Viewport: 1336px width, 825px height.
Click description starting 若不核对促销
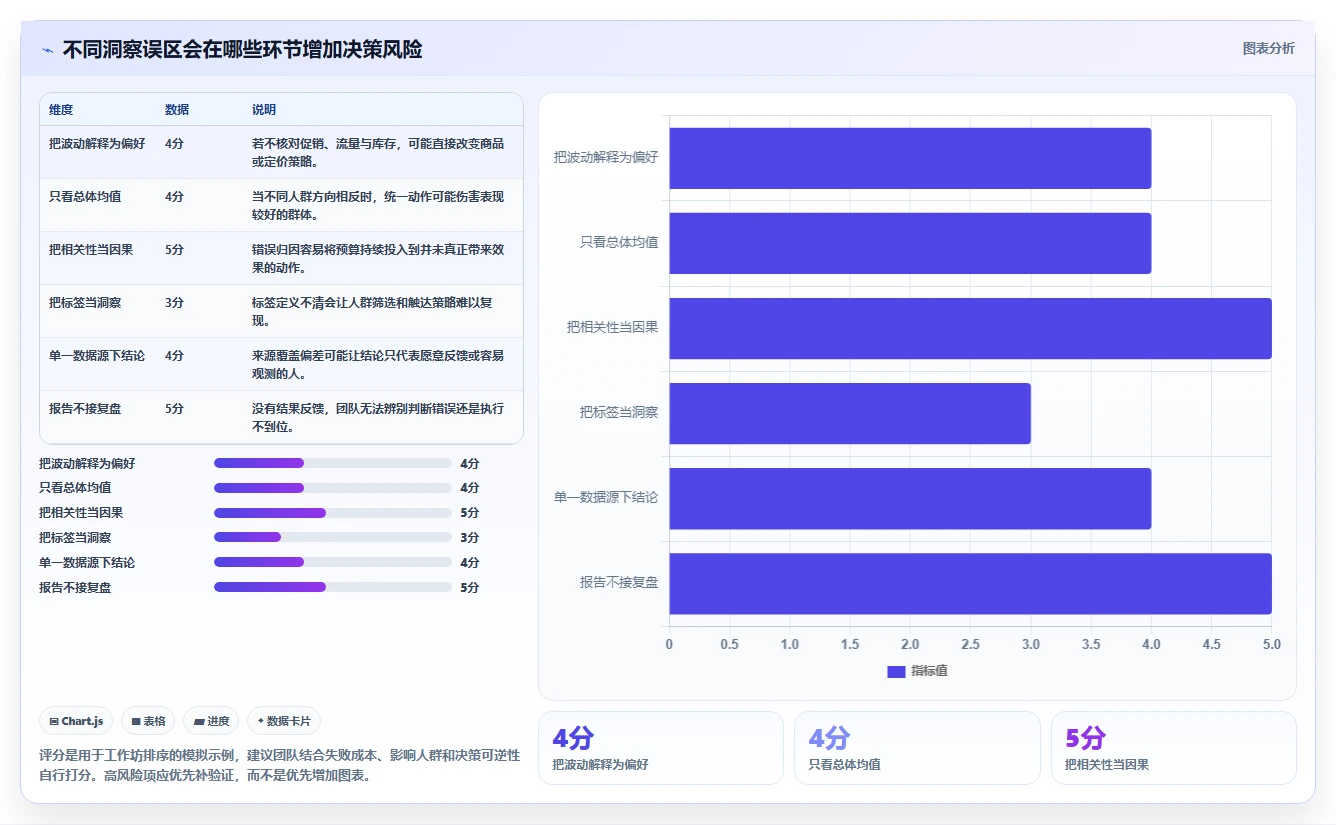point(378,152)
